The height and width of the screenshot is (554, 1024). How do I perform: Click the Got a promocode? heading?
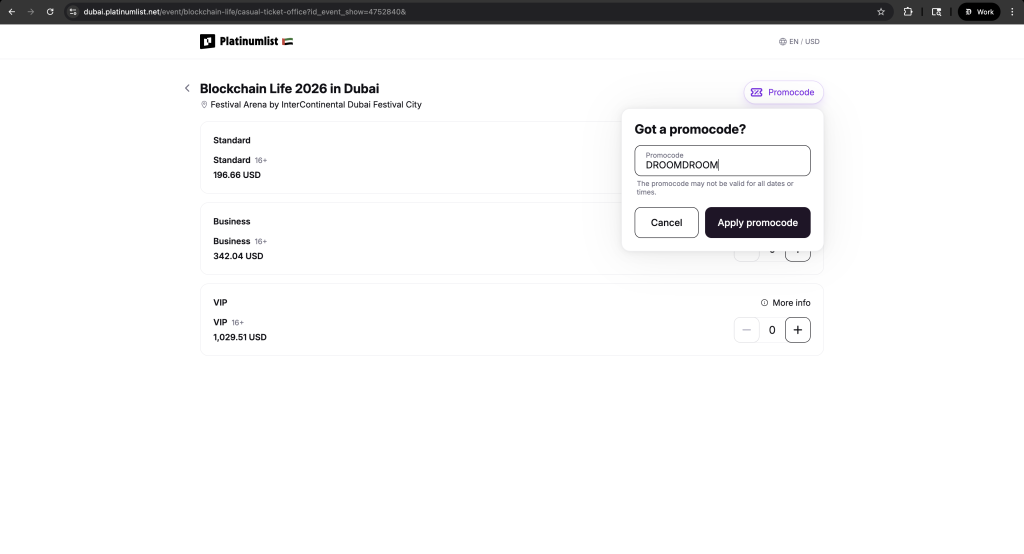[x=690, y=129]
